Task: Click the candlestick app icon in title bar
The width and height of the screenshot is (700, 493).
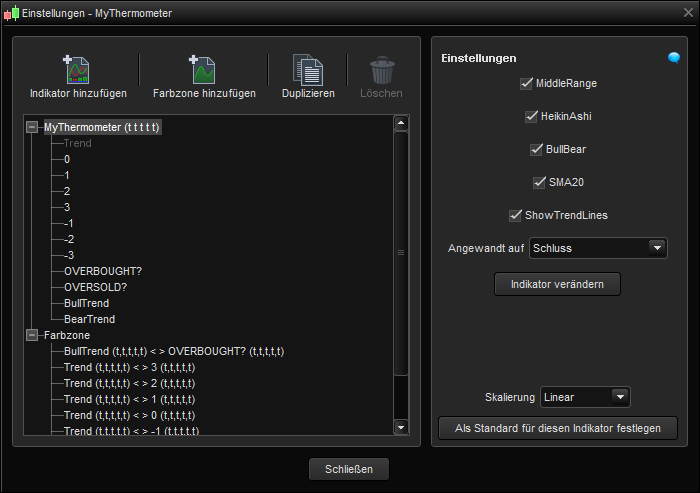Action: 12,13
